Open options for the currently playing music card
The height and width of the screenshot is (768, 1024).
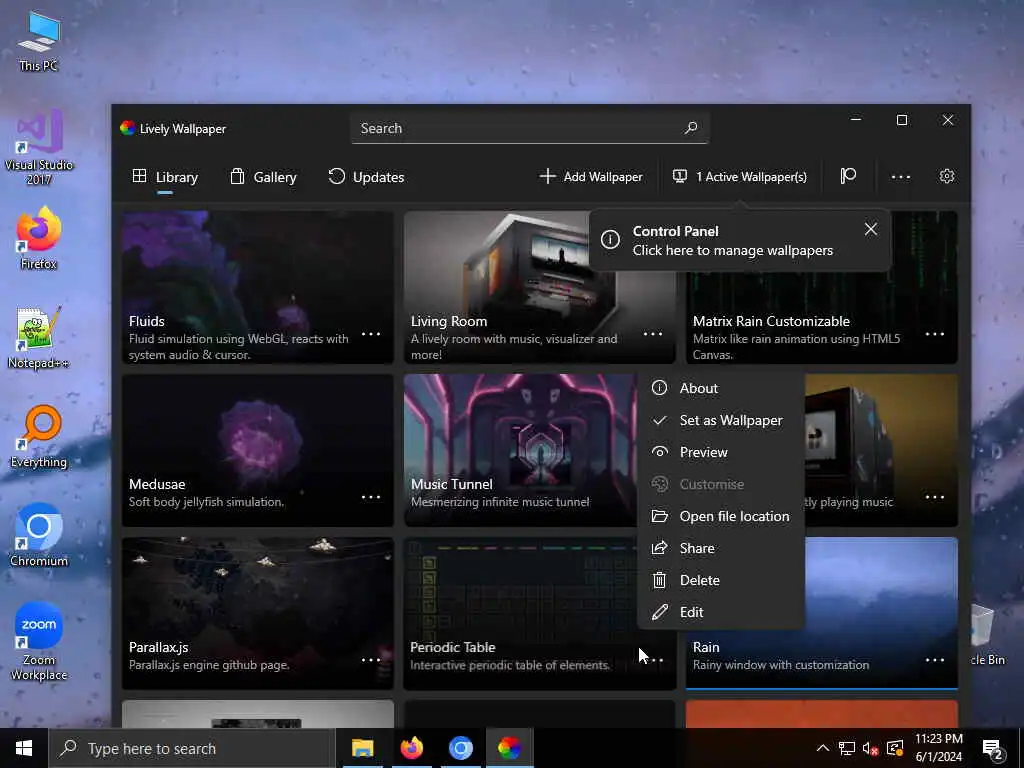[935, 497]
